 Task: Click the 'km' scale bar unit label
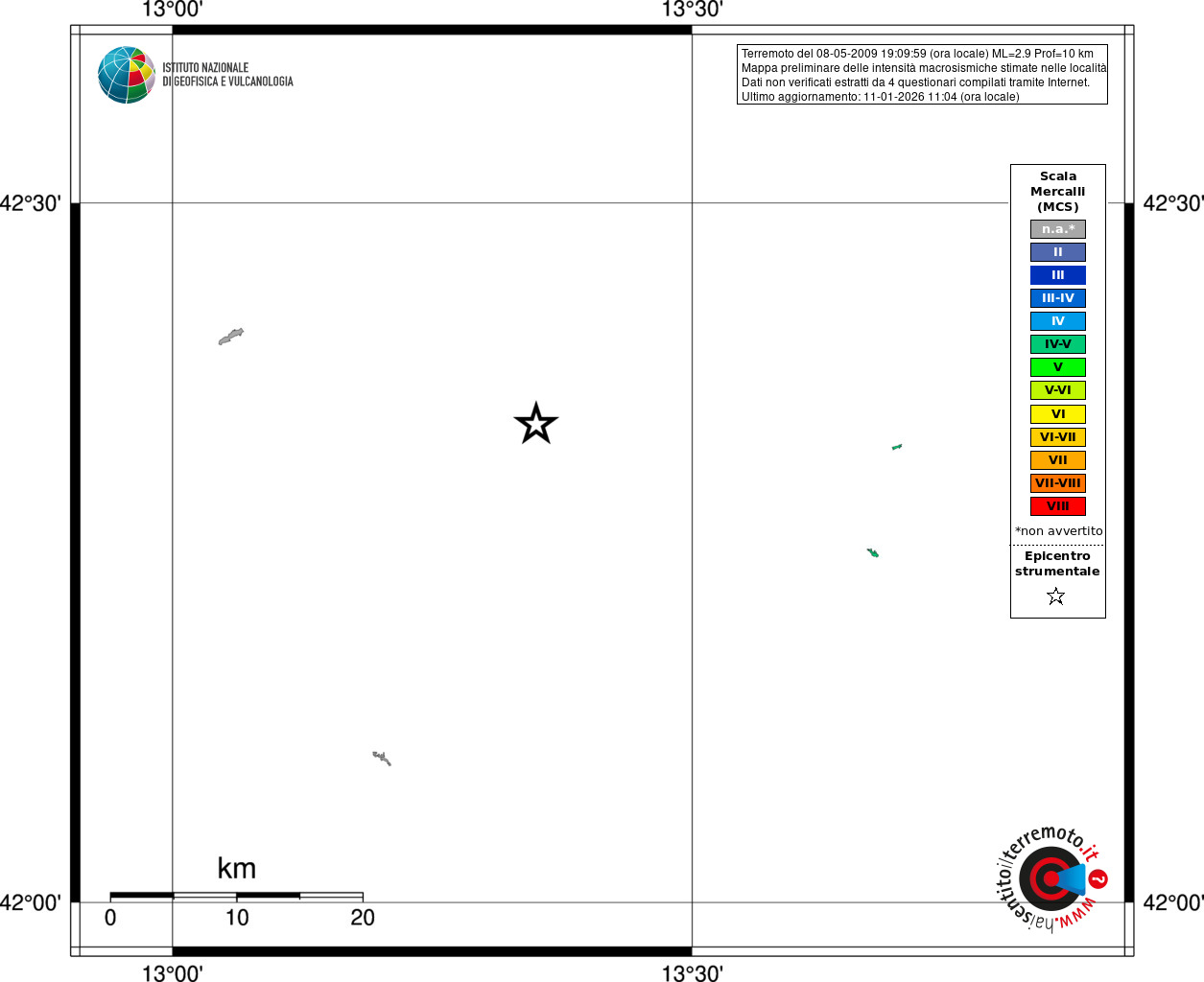click(237, 868)
